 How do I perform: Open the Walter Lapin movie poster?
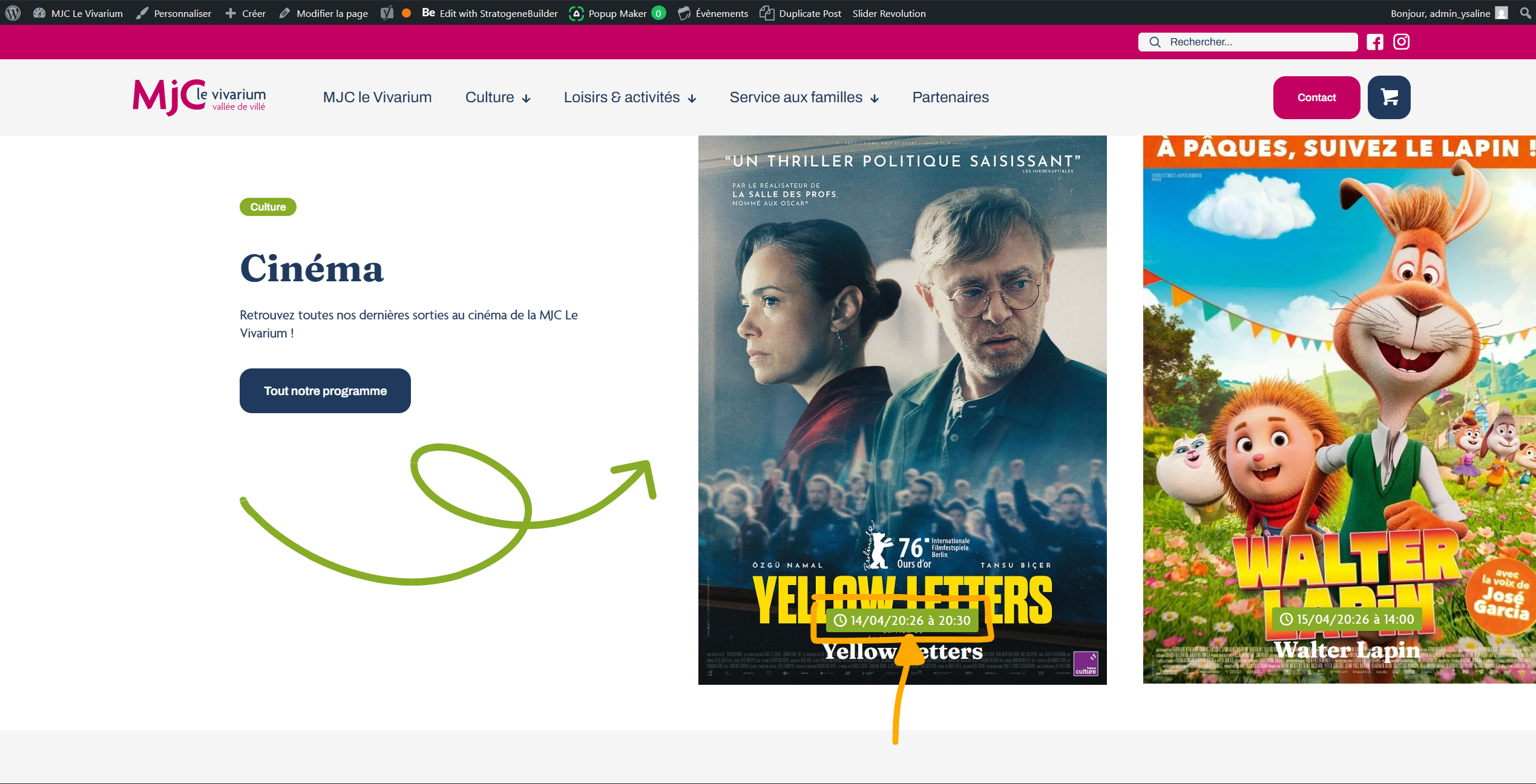click(x=1339, y=409)
